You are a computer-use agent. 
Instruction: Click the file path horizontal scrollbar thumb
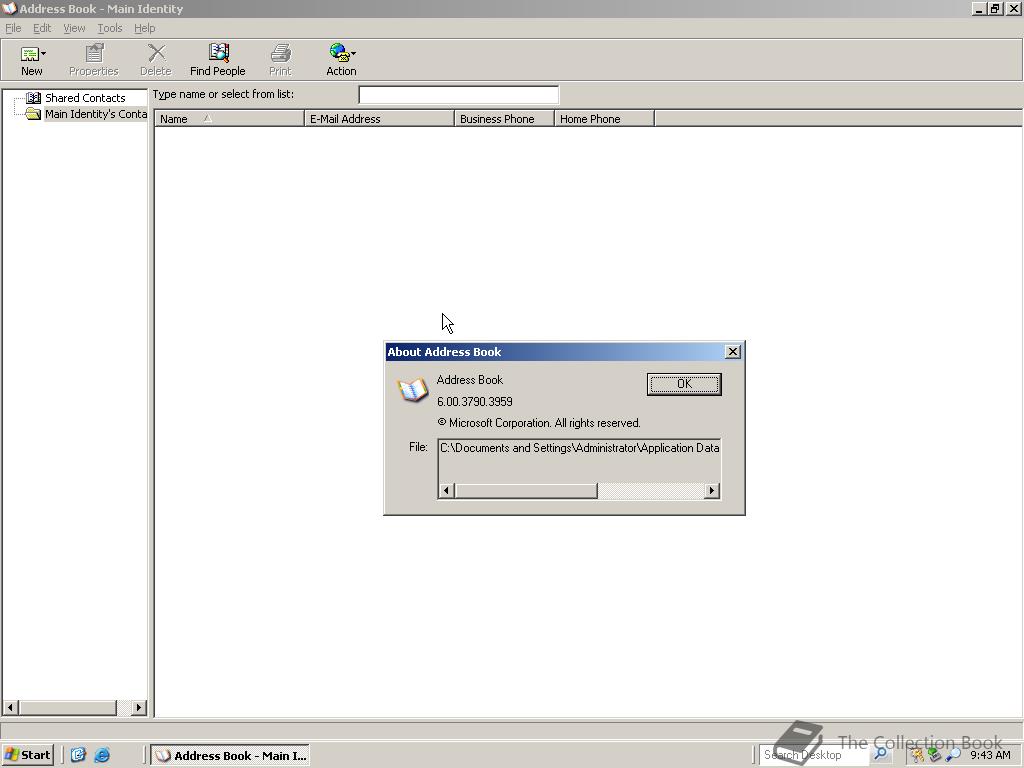click(526, 490)
